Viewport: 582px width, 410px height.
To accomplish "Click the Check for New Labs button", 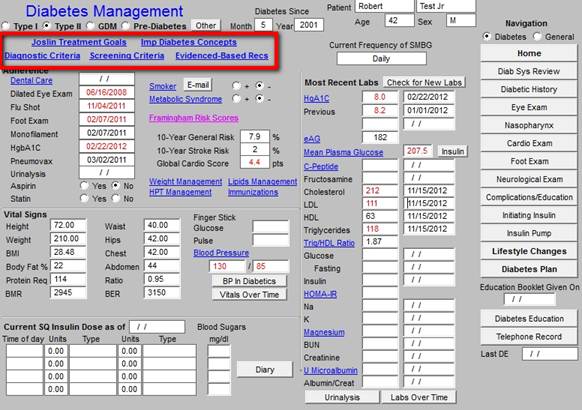I will [x=424, y=82].
